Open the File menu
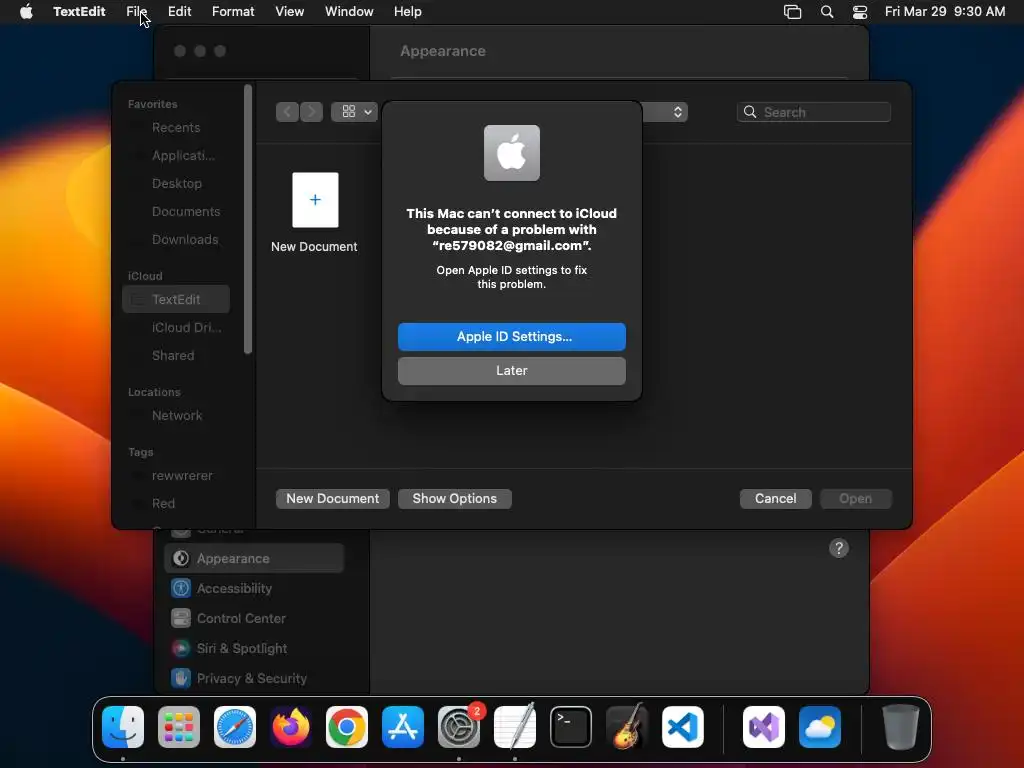The image size is (1024, 768). [x=136, y=12]
